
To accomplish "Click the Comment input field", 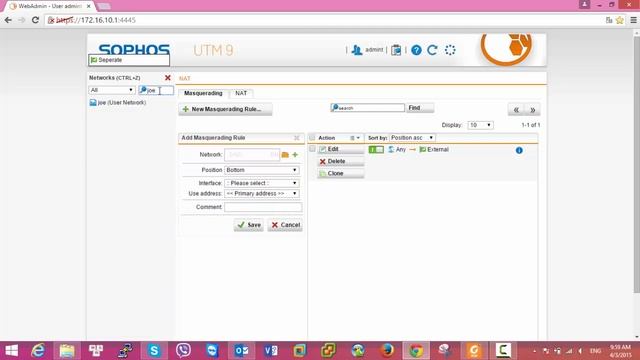I will click(263, 207).
